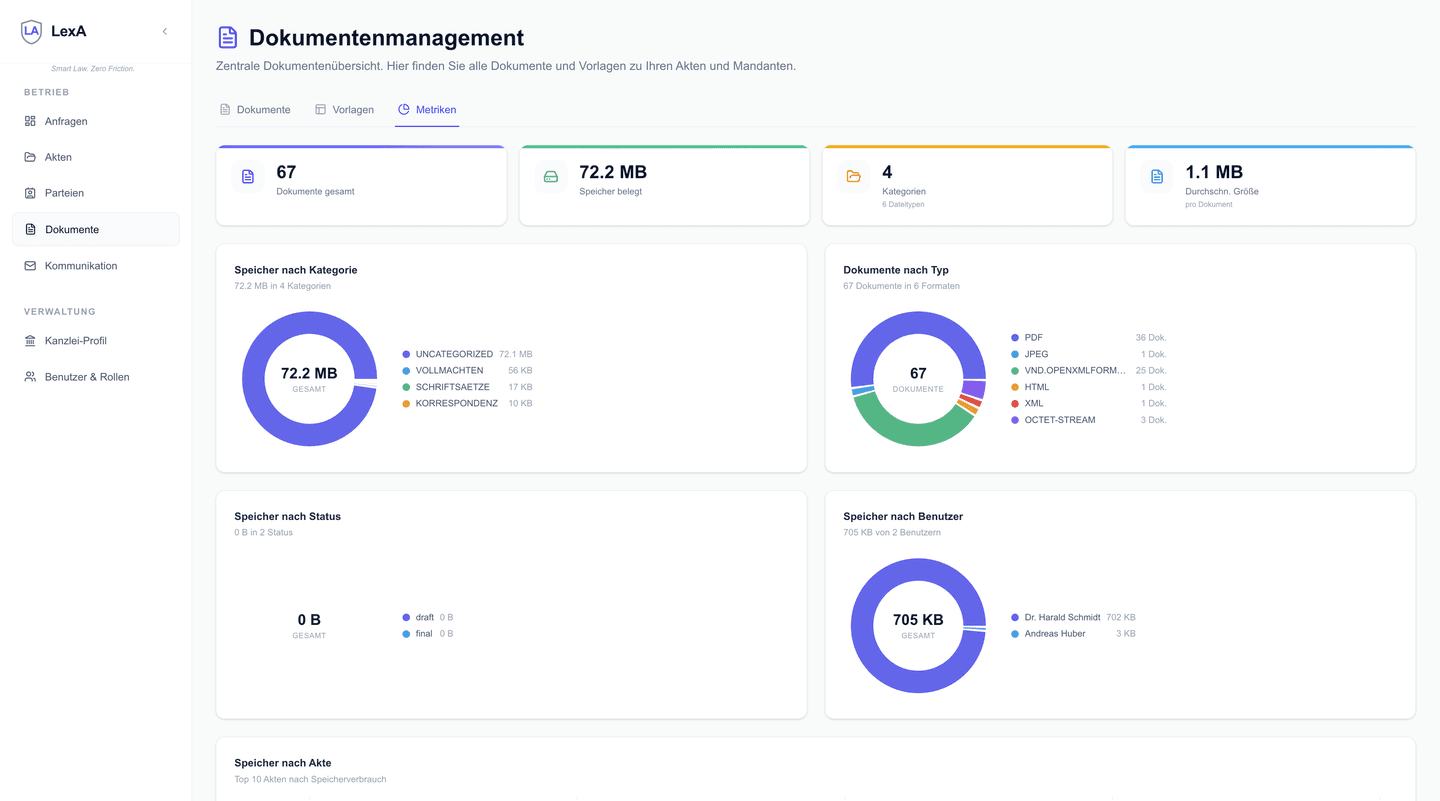The height and width of the screenshot is (801, 1440).
Task: Select the Anfragen icon in the sidebar
Action: 28,121
